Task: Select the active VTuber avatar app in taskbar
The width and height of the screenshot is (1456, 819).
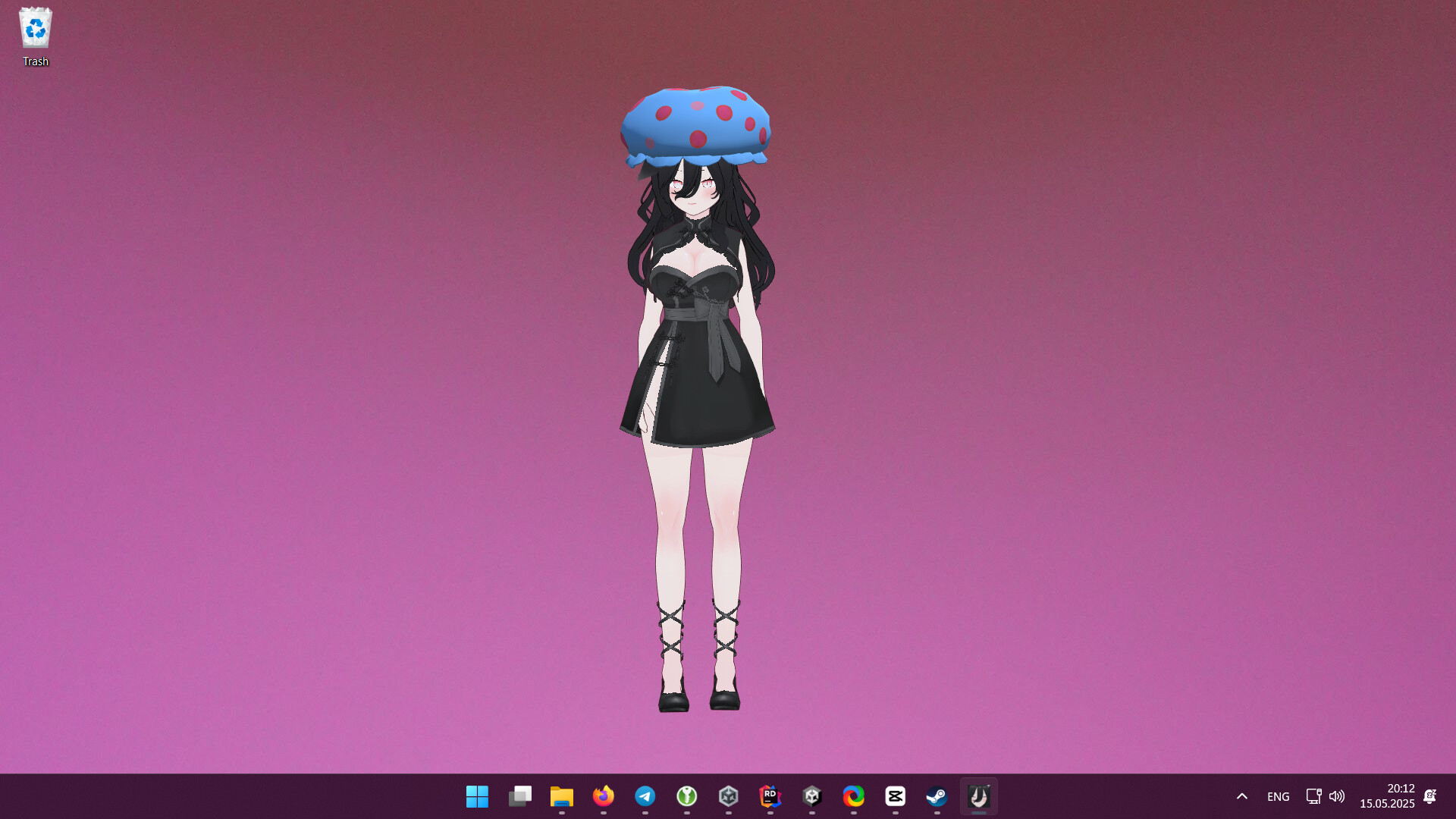Action: point(979,796)
